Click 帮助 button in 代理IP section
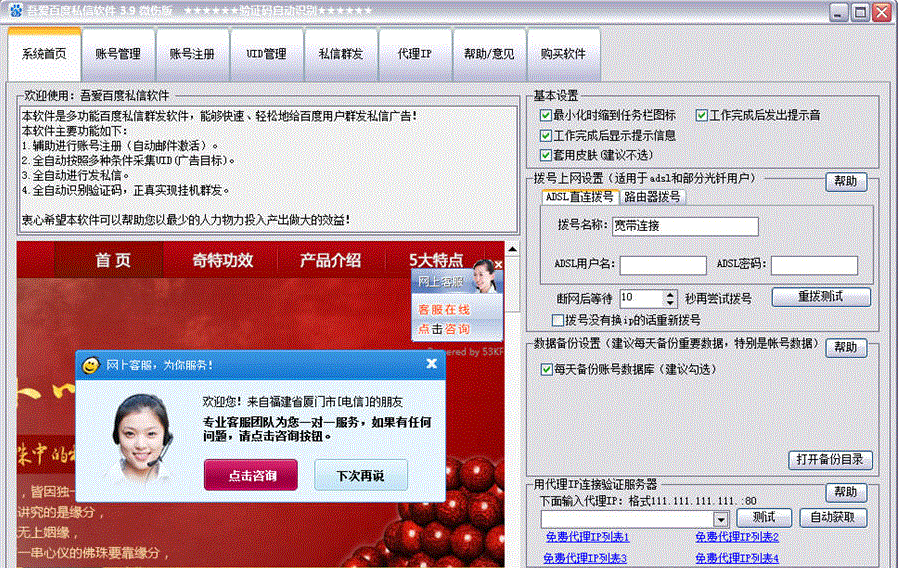This screenshot has height=568, width=901. (846, 492)
